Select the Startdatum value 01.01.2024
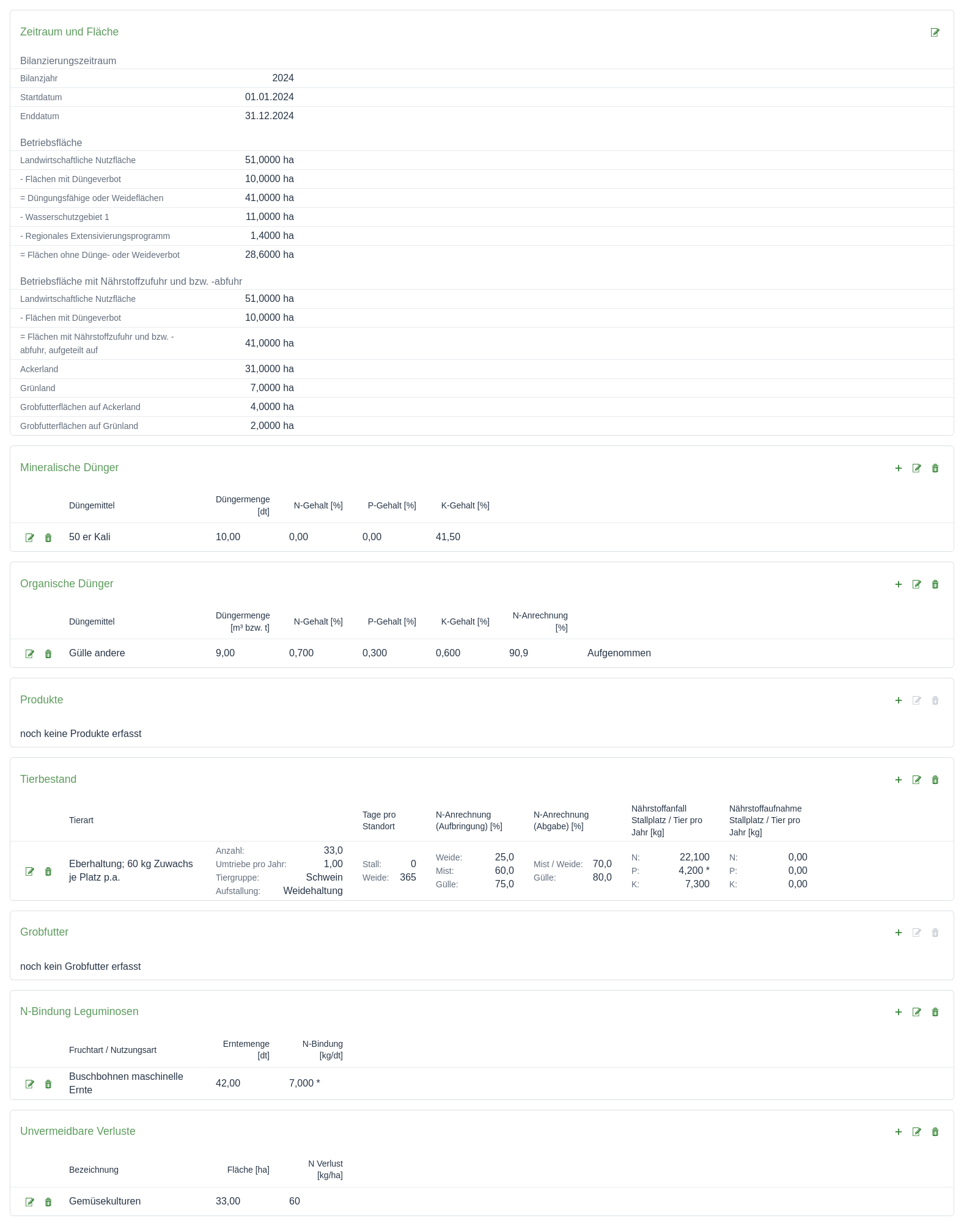964x1232 pixels. [270, 97]
